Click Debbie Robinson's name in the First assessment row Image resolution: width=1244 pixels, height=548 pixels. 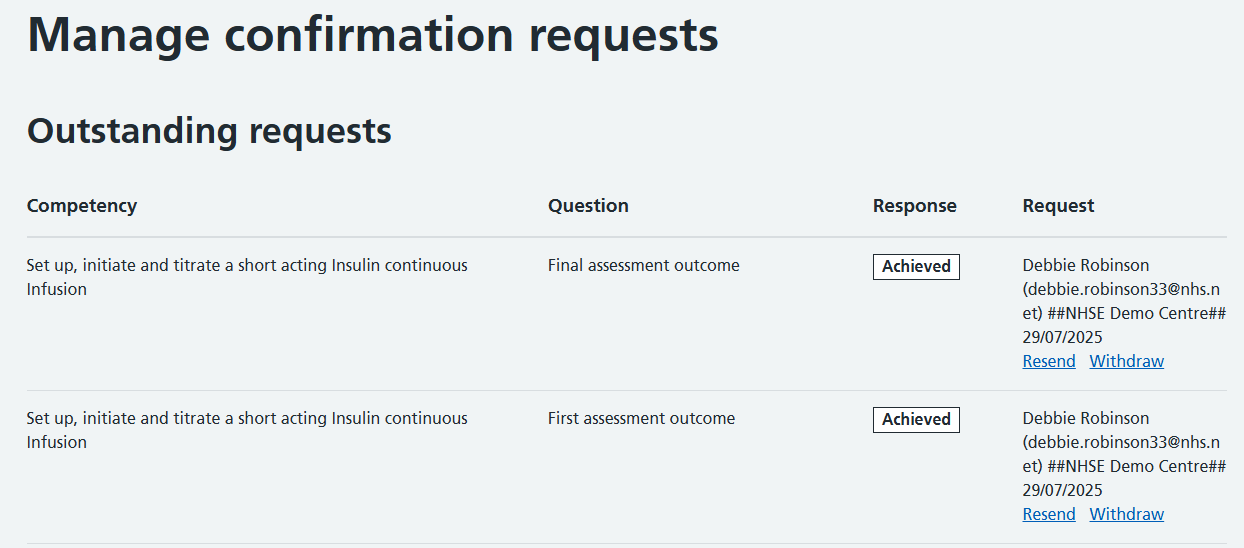click(x=1085, y=418)
